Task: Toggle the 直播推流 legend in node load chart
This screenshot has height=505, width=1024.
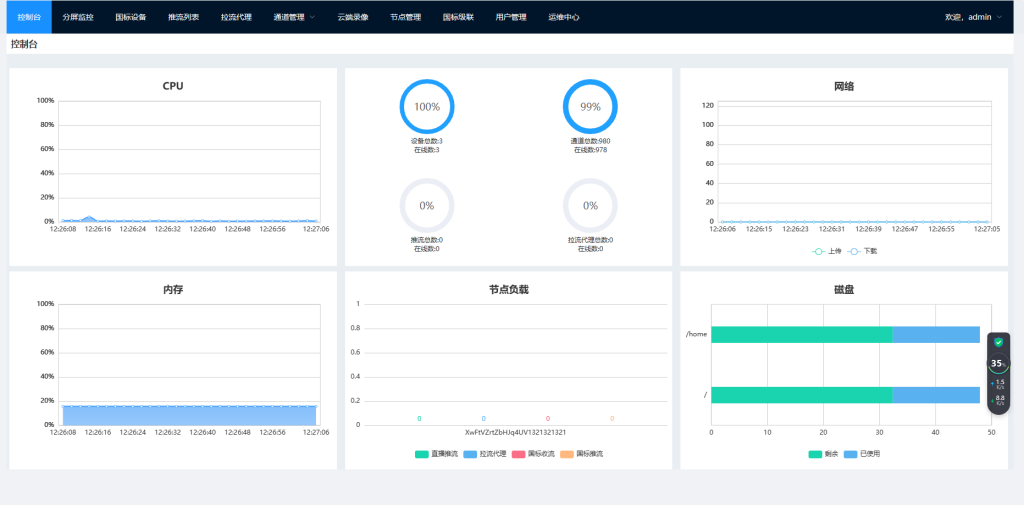Action: (435, 454)
